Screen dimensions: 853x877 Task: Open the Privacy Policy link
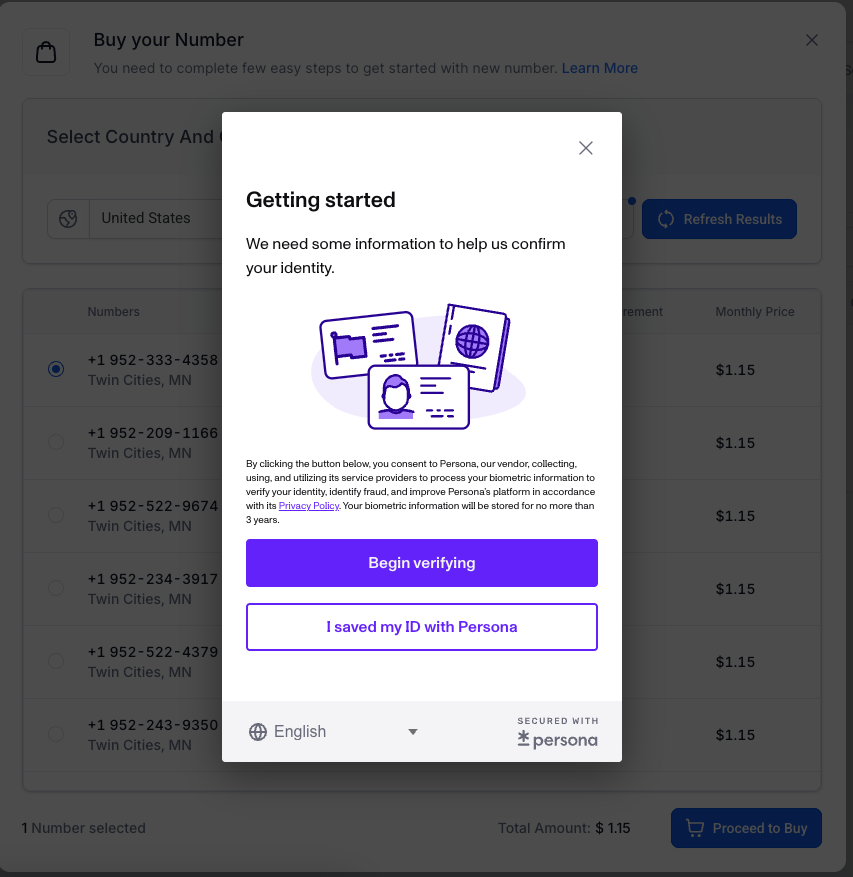click(x=309, y=506)
